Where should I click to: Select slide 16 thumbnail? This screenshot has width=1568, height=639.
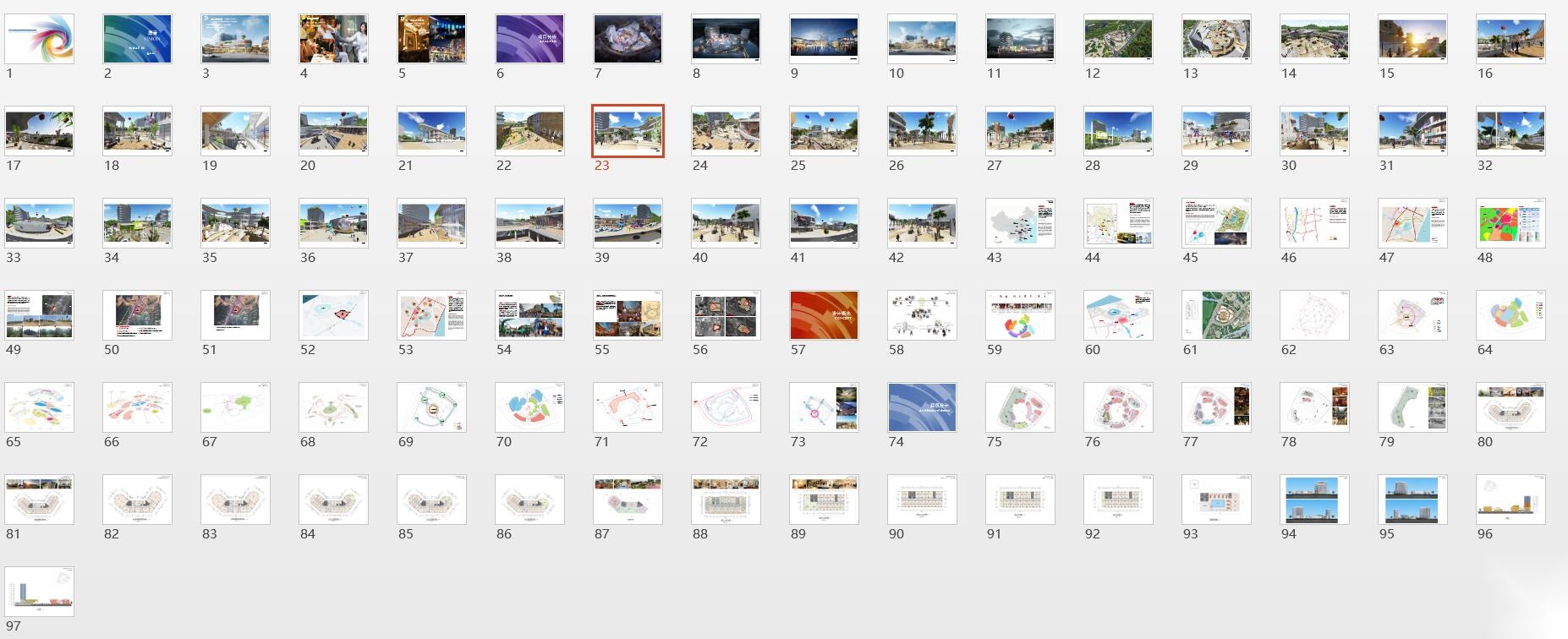(1510, 39)
